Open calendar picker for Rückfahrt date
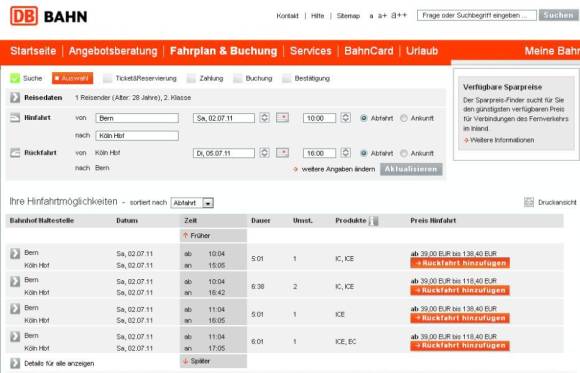Image resolution: width=580 pixels, height=373 pixels. click(283, 152)
